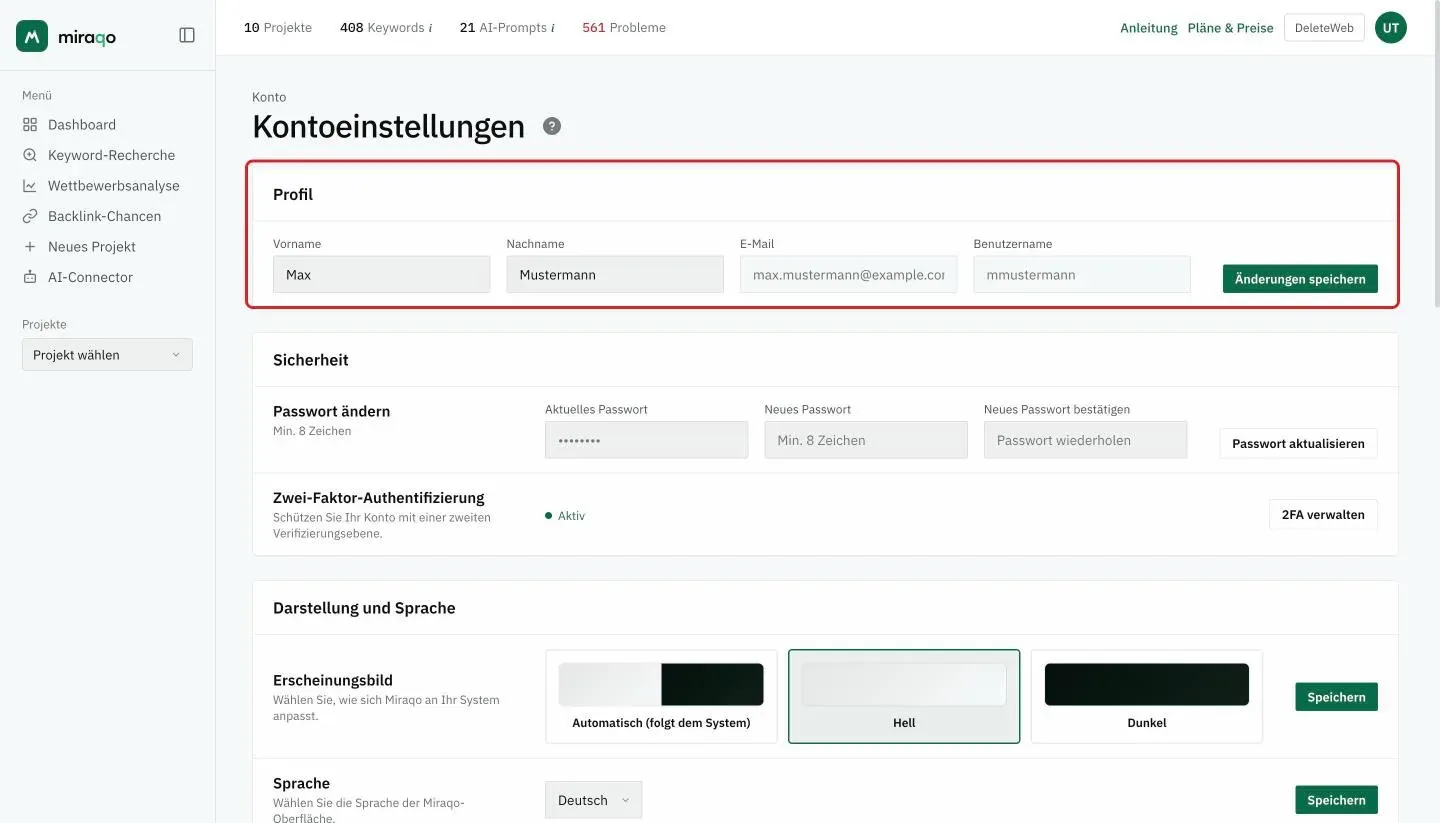Click the Nachname input field

click(x=615, y=274)
